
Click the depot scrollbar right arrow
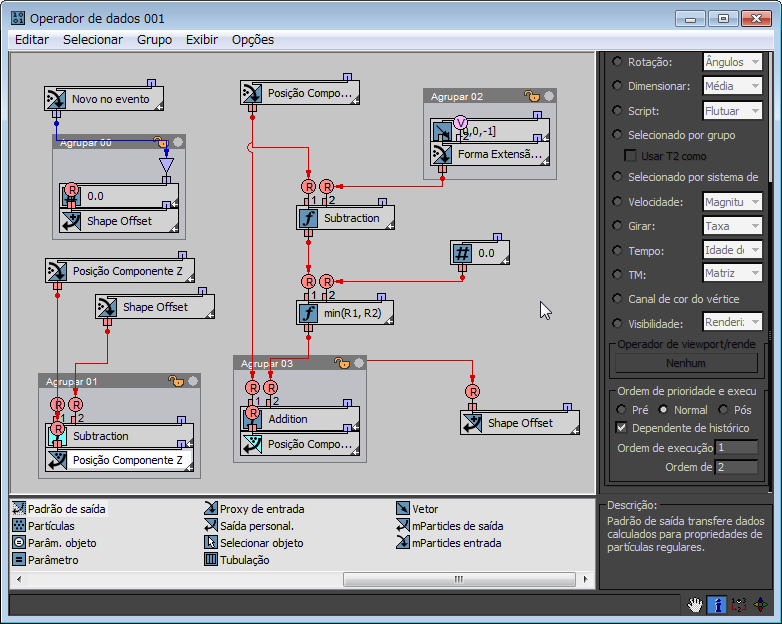pyautogui.click(x=586, y=579)
